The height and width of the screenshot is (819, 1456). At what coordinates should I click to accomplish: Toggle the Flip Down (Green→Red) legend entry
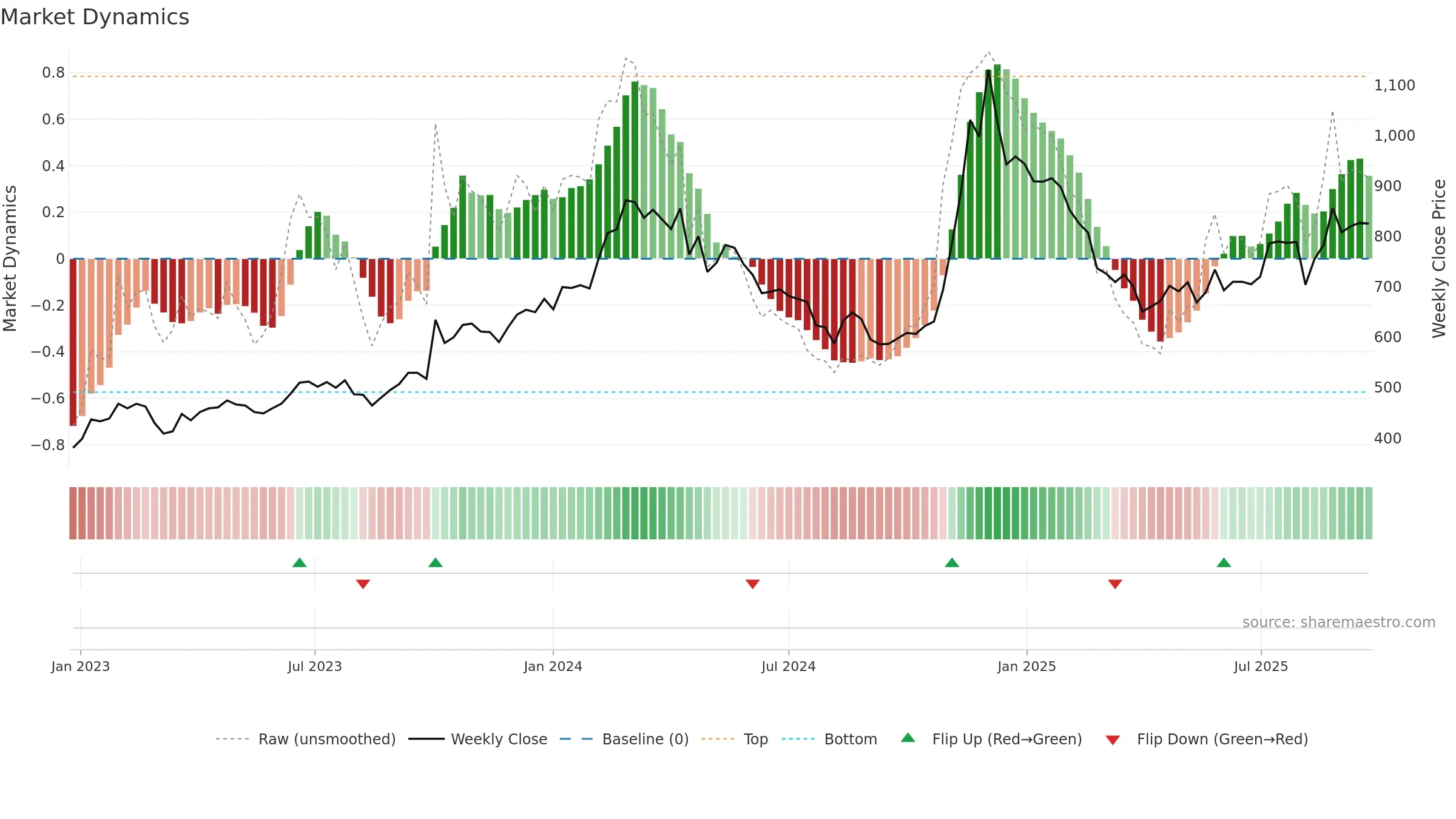pyautogui.click(x=1207, y=739)
